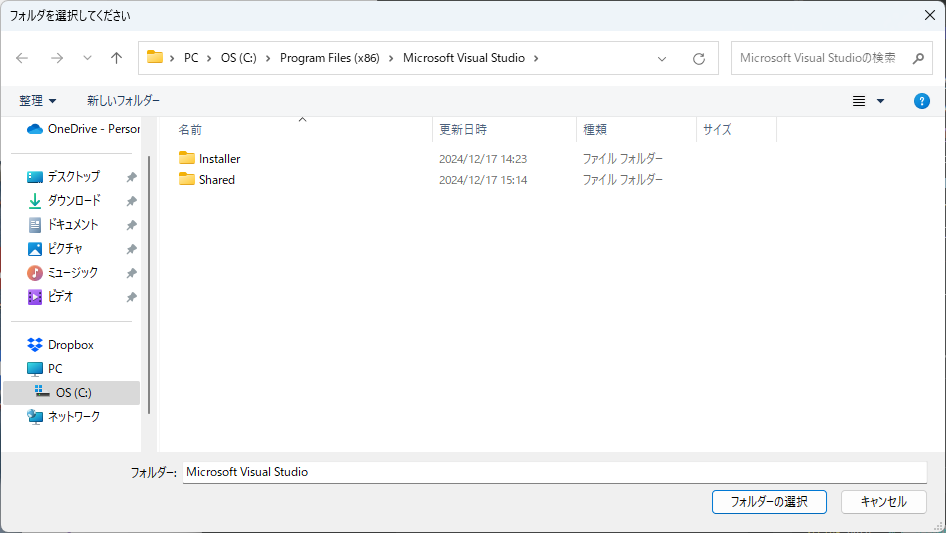Image resolution: width=946 pixels, height=533 pixels.
Task: Cancel the dialog with キャンセル
Action: [884, 502]
